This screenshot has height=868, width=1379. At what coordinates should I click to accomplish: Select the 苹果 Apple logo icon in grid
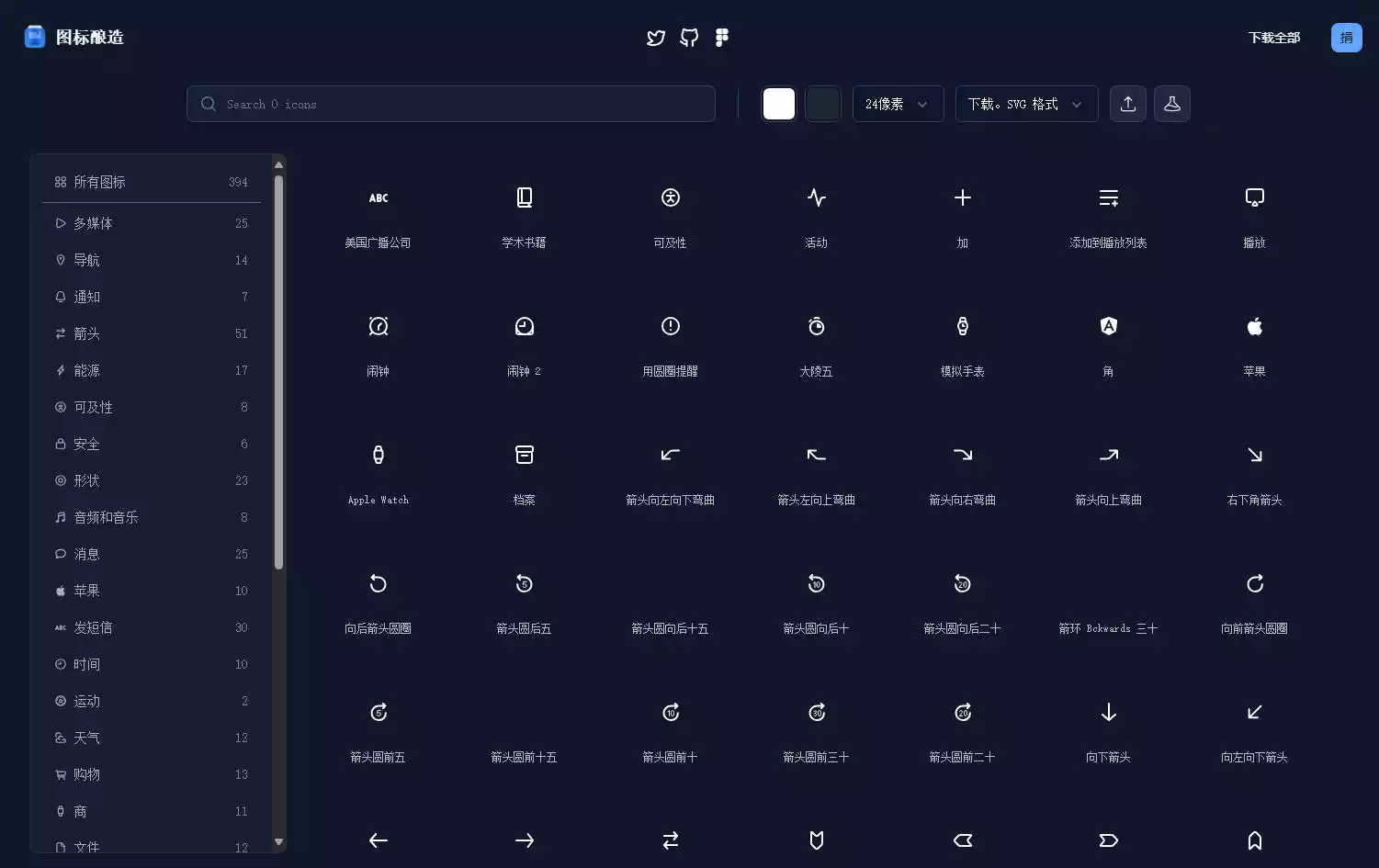coord(1255,326)
